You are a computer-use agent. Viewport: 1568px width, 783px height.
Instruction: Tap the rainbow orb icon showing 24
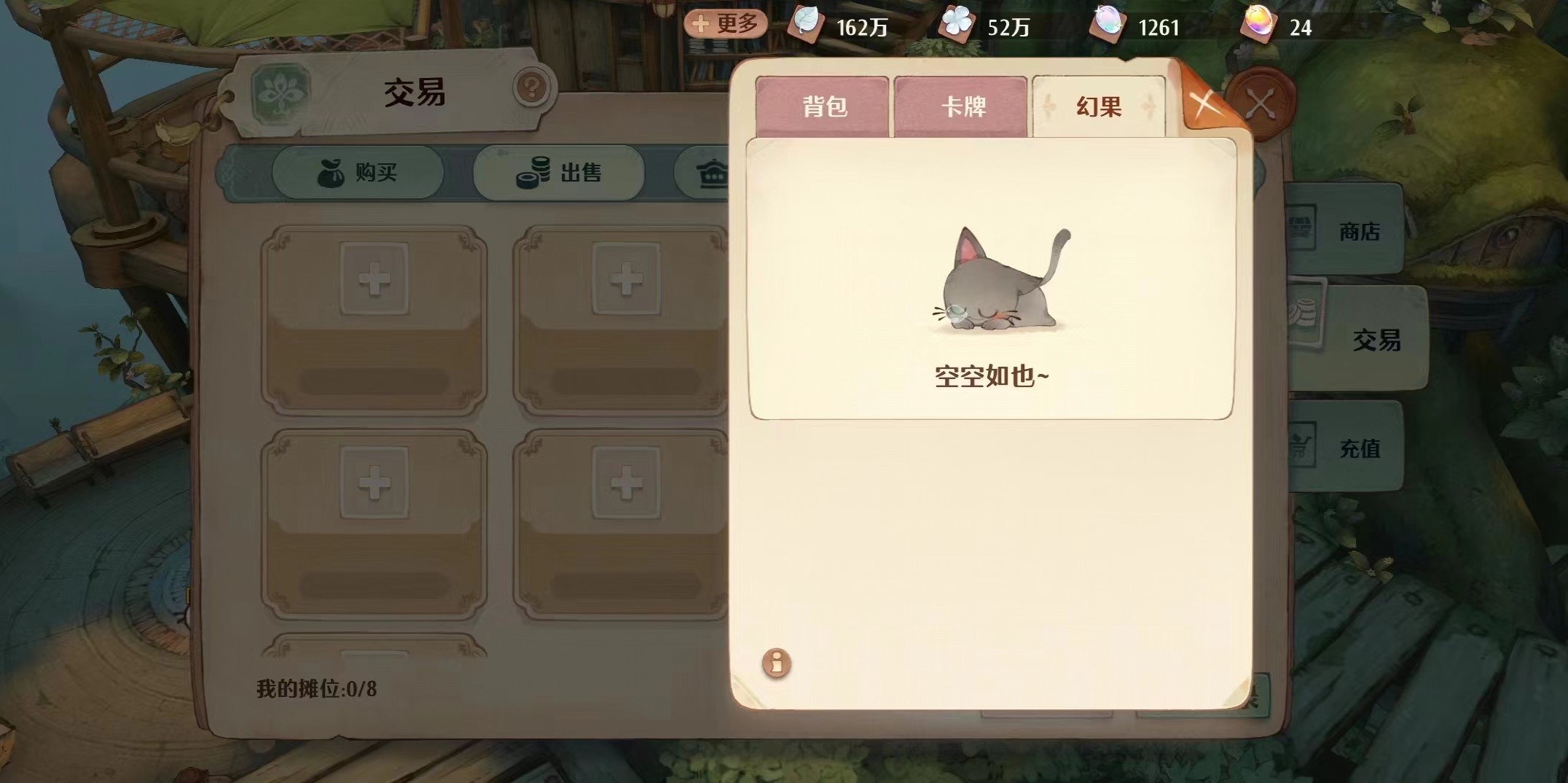pyautogui.click(x=1258, y=24)
